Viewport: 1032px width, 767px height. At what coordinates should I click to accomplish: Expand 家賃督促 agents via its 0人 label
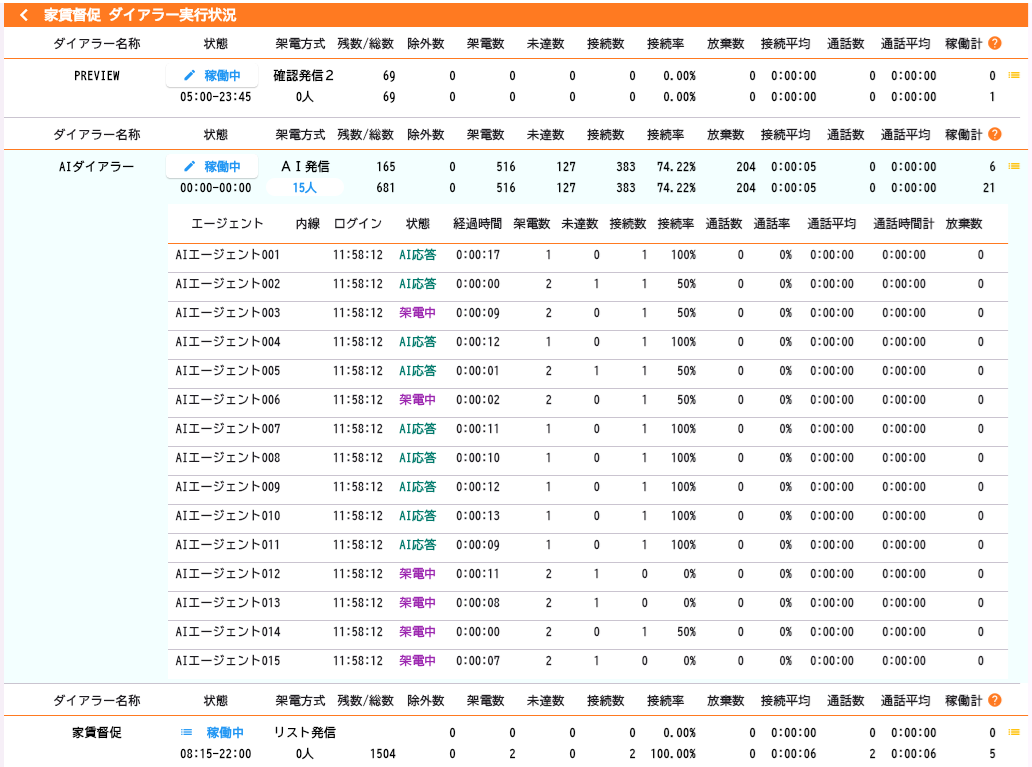click(305, 754)
